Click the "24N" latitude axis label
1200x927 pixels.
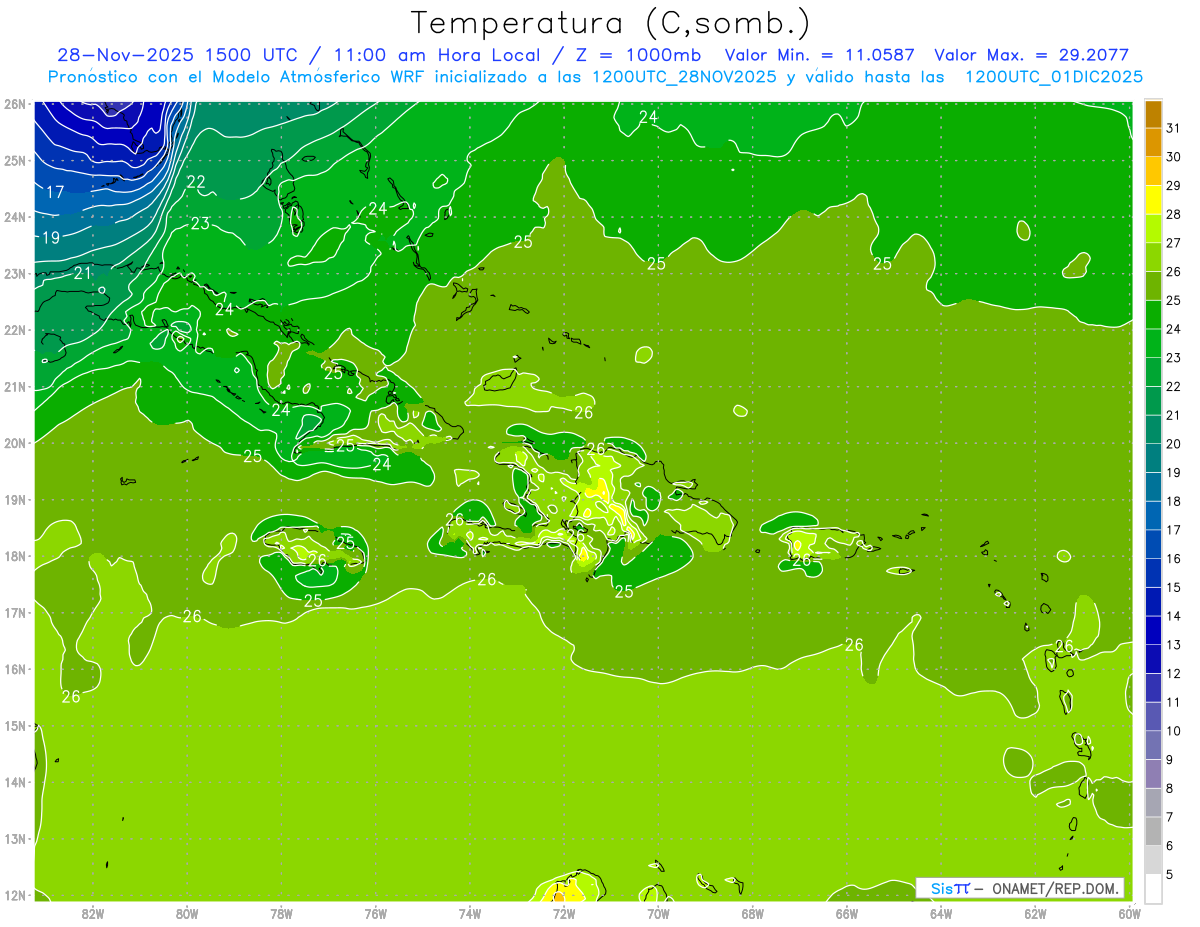coord(14,217)
